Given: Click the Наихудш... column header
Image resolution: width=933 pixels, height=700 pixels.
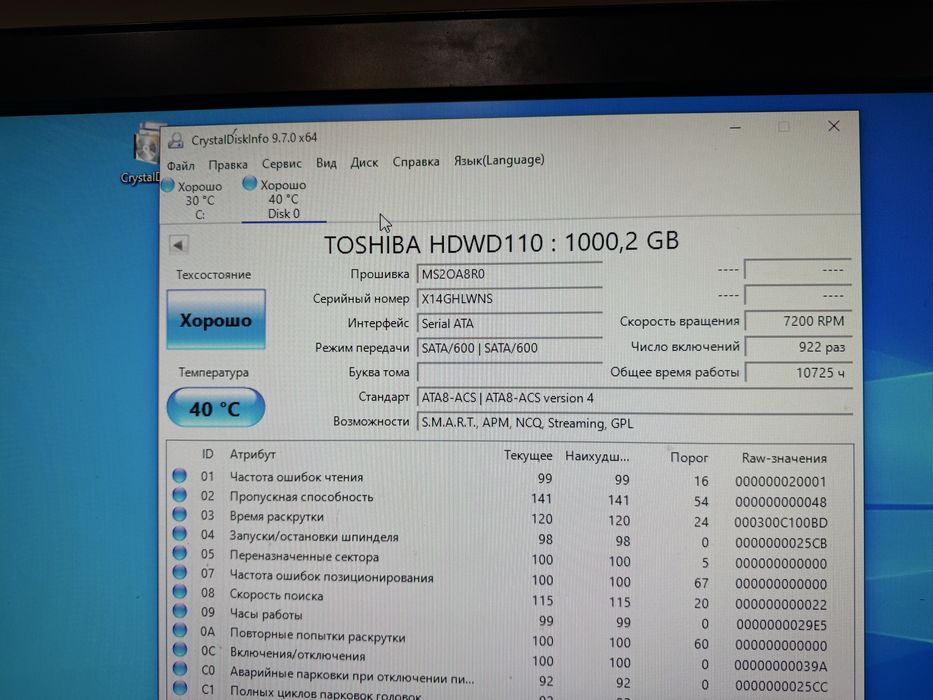Looking at the screenshot, I should point(597,457).
